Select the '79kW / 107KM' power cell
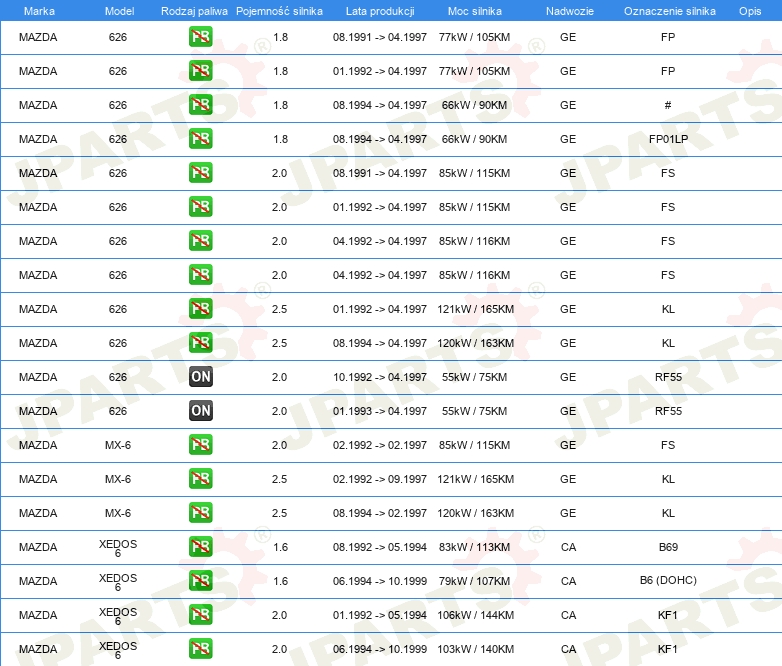Viewport: 782px width, 666px height. tap(474, 581)
